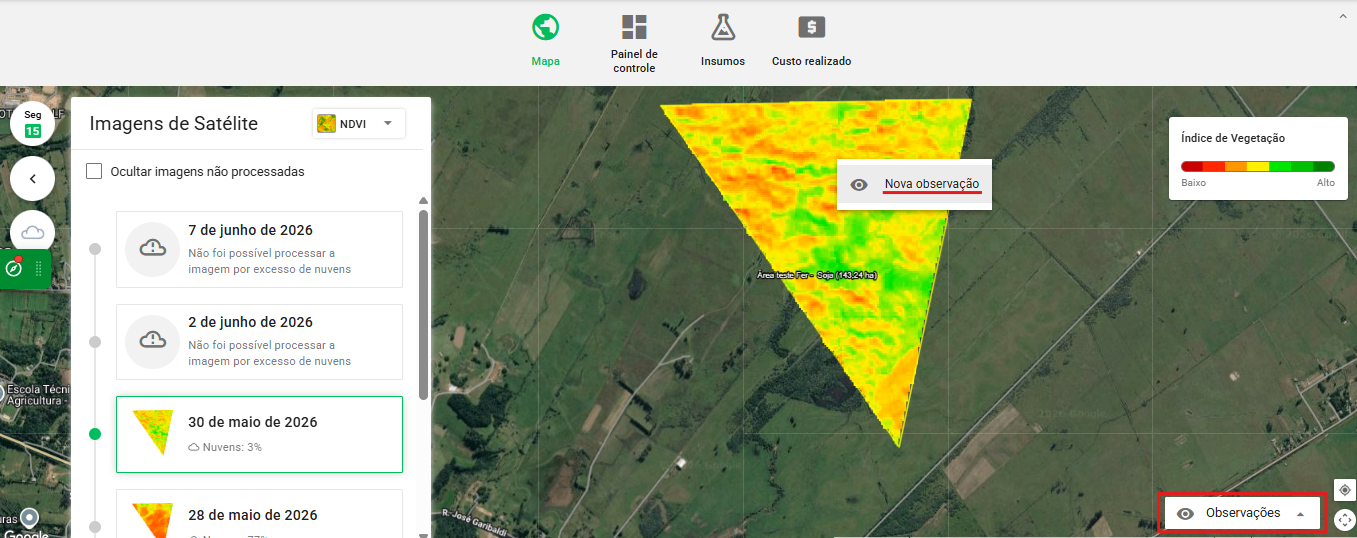Select the 30 de maio de 2026 image

[x=259, y=434]
